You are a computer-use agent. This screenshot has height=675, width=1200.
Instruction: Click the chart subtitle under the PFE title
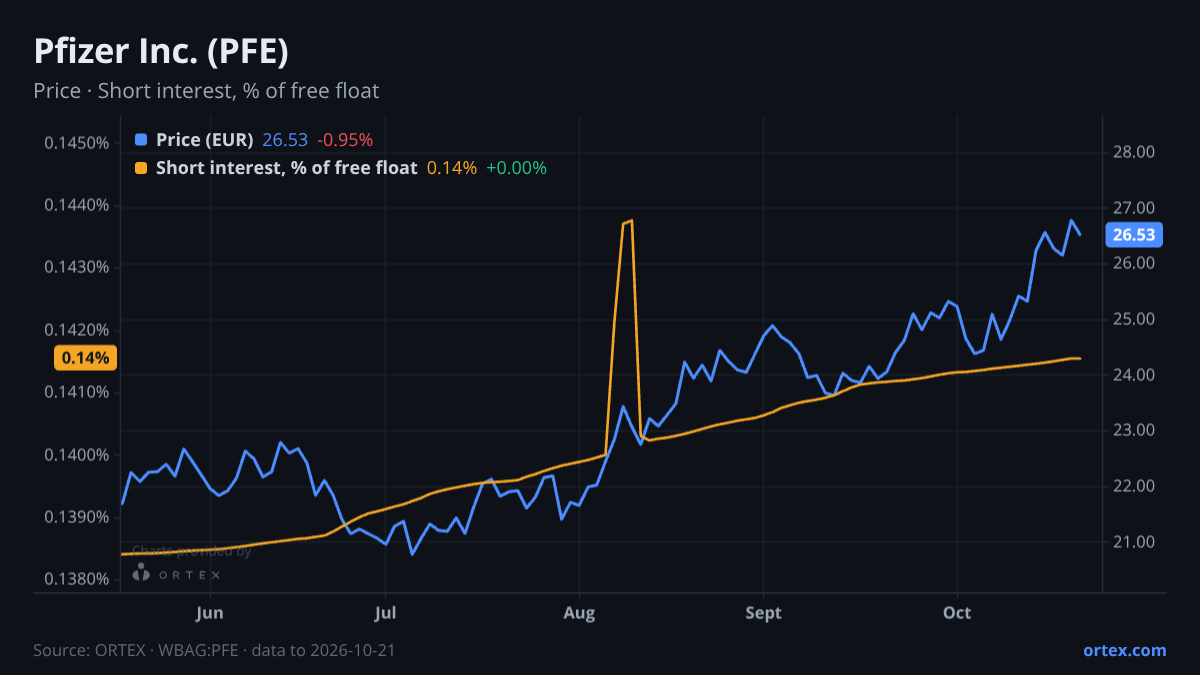pyautogui.click(x=206, y=91)
